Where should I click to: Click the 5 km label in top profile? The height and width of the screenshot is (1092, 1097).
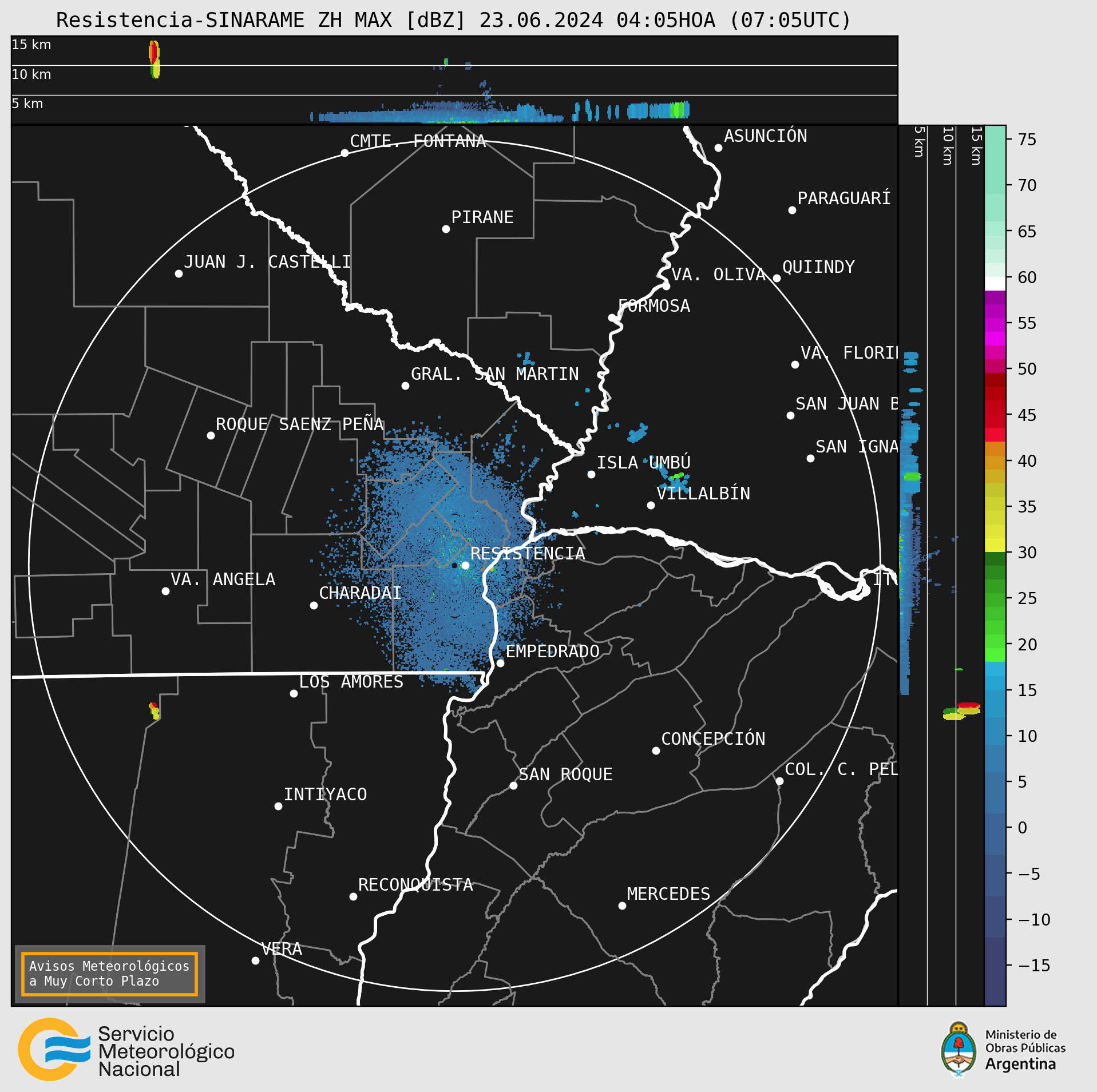27,104
